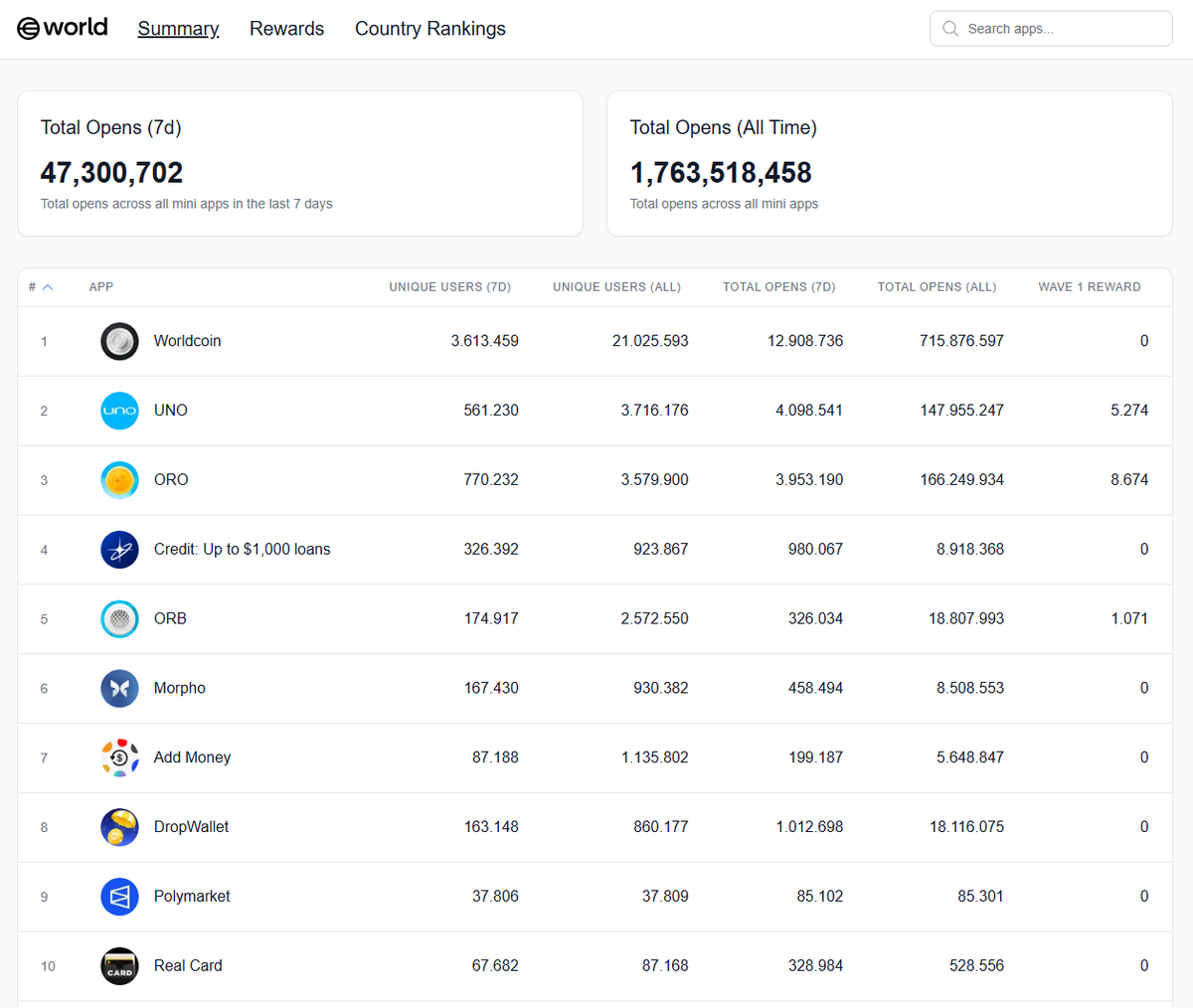The width and height of the screenshot is (1193, 1008).
Task: Sort by Total Opens (7D) column
Action: (x=778, y=287)
